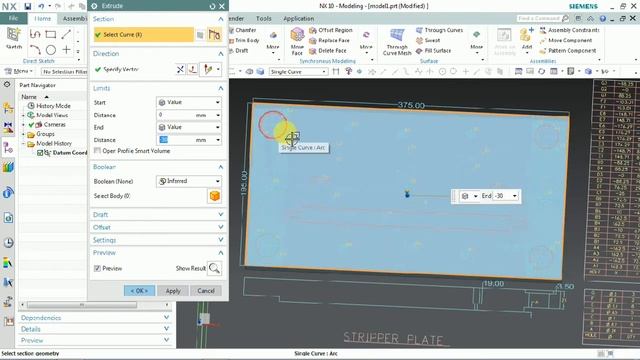Click the Pattern Component tool

pos(568,51)
